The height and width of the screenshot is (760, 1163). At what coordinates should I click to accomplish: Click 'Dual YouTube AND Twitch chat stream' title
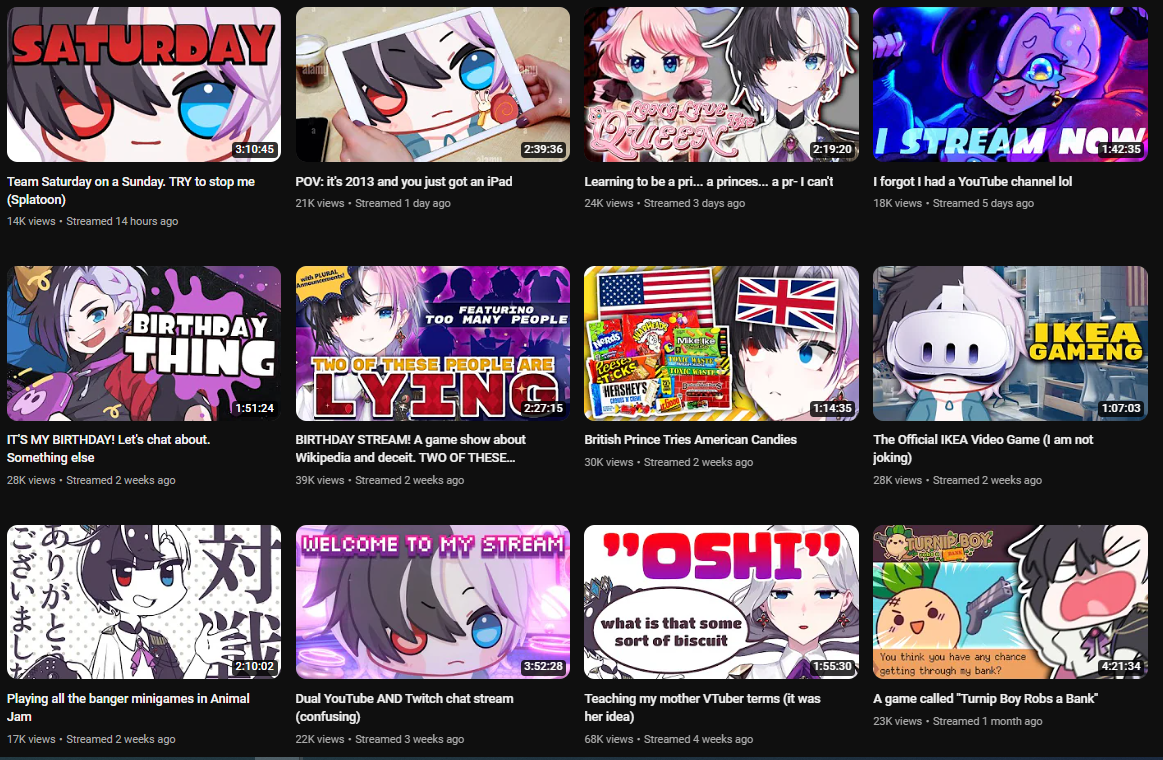(x=404, y=707)
